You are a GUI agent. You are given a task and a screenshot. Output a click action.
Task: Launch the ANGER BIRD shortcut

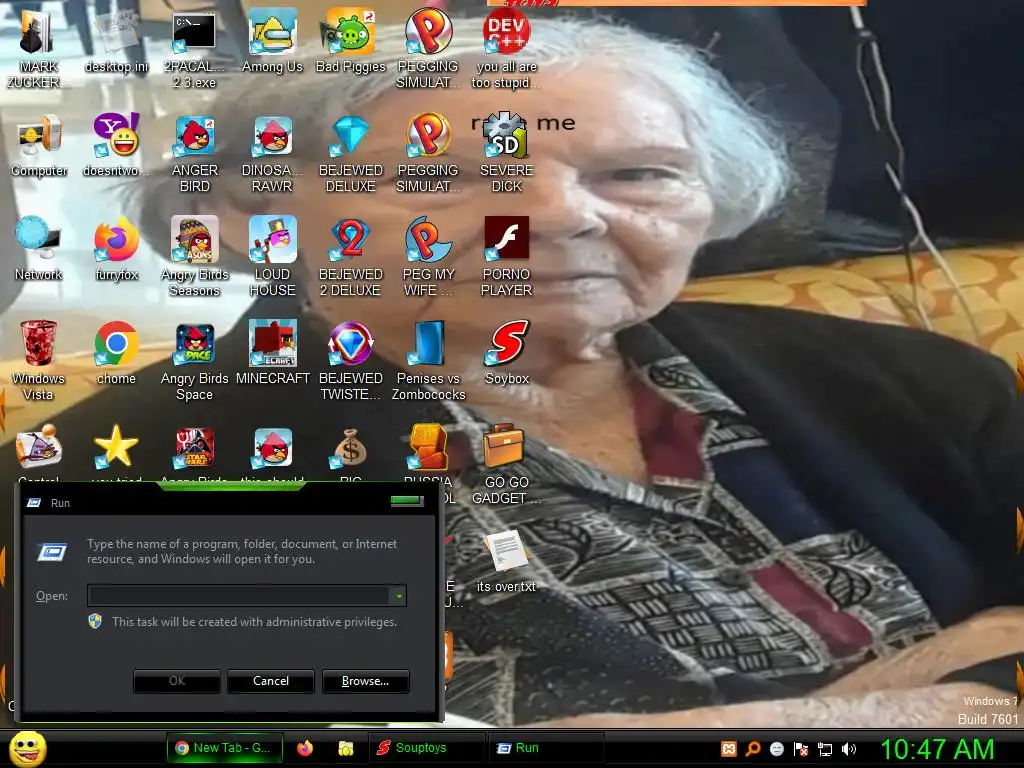coord(195,153)
